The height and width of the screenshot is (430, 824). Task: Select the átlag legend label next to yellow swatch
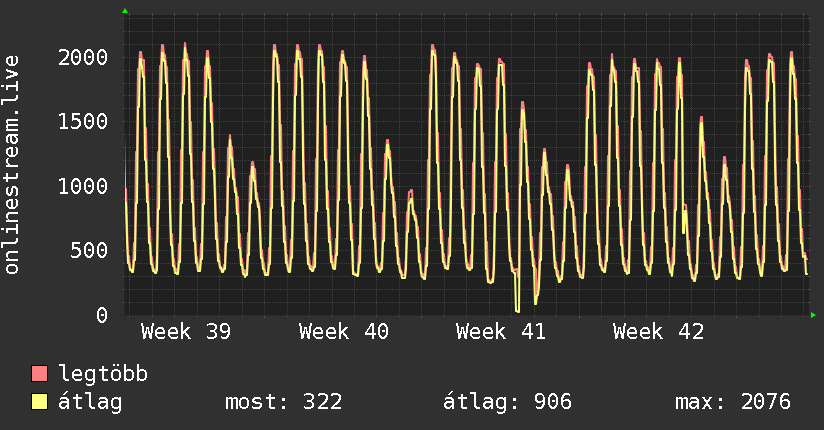(91, 403)
